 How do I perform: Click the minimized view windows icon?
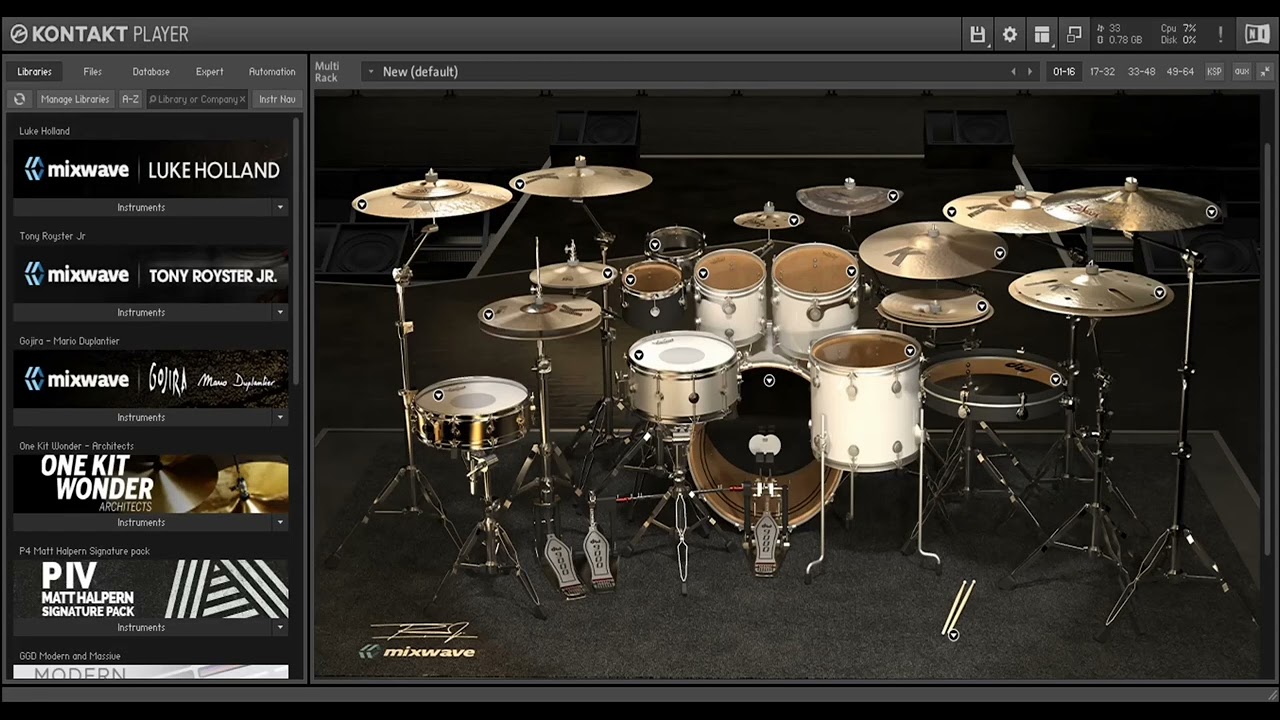[1074, 34]
